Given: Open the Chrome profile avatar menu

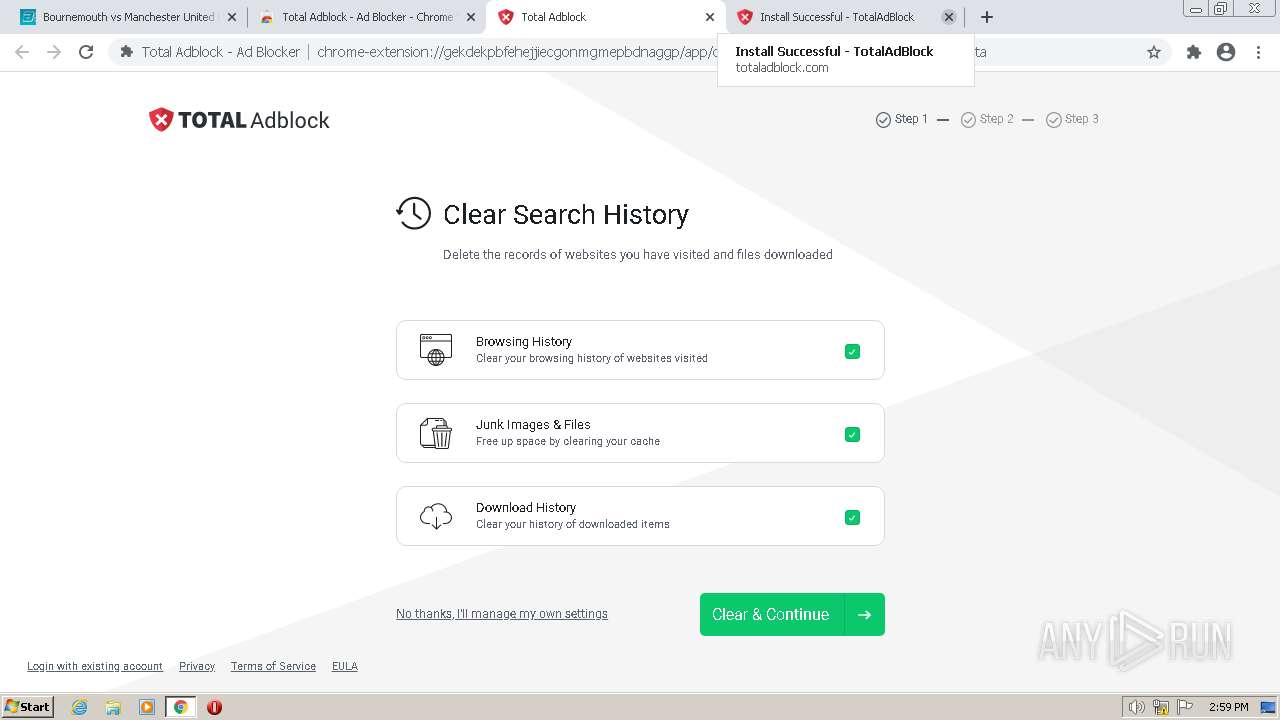Looking at the screenshot, I should (x=1226, y=52).
